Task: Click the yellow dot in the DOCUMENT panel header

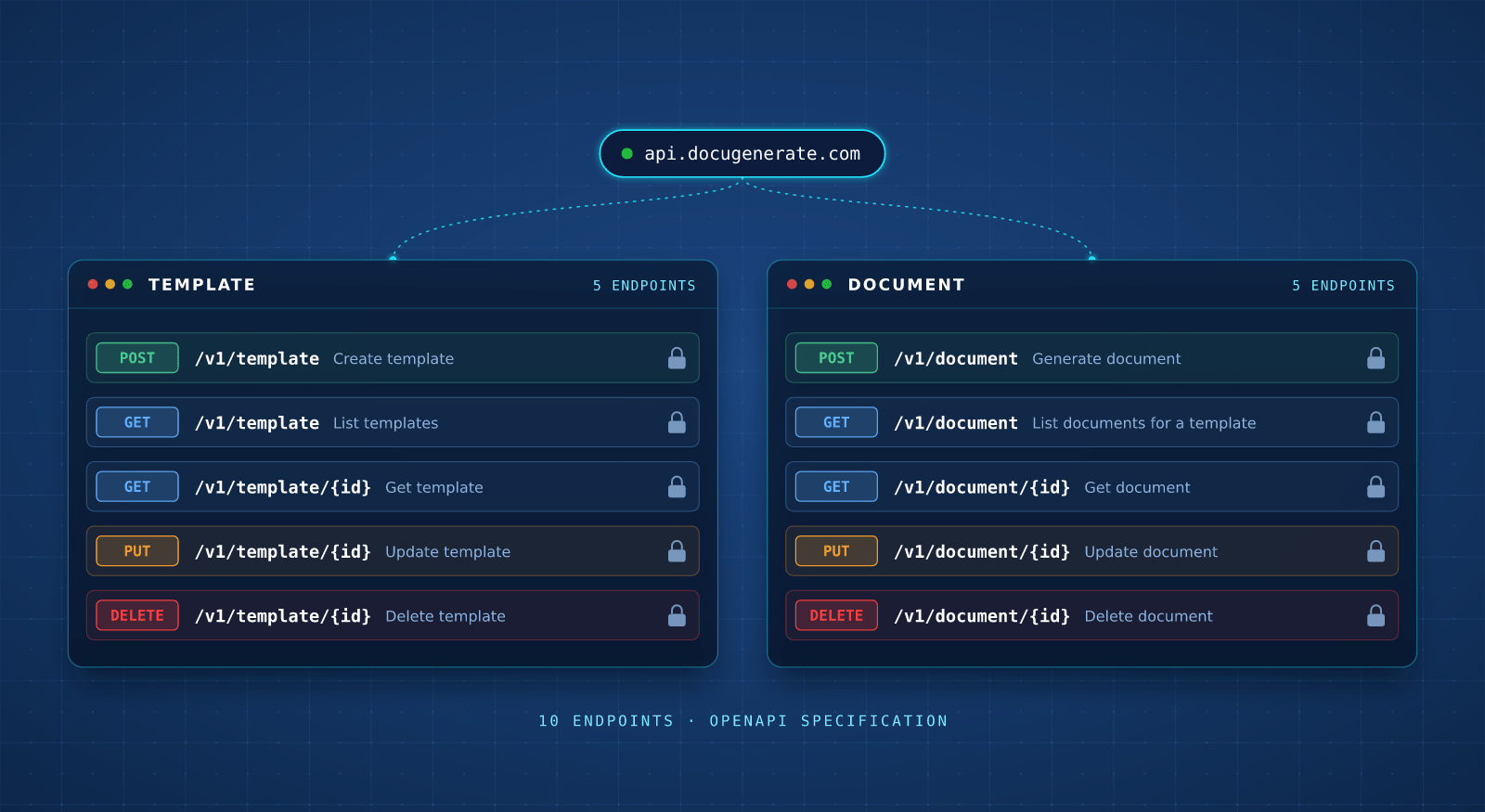Action: [809, 284]
